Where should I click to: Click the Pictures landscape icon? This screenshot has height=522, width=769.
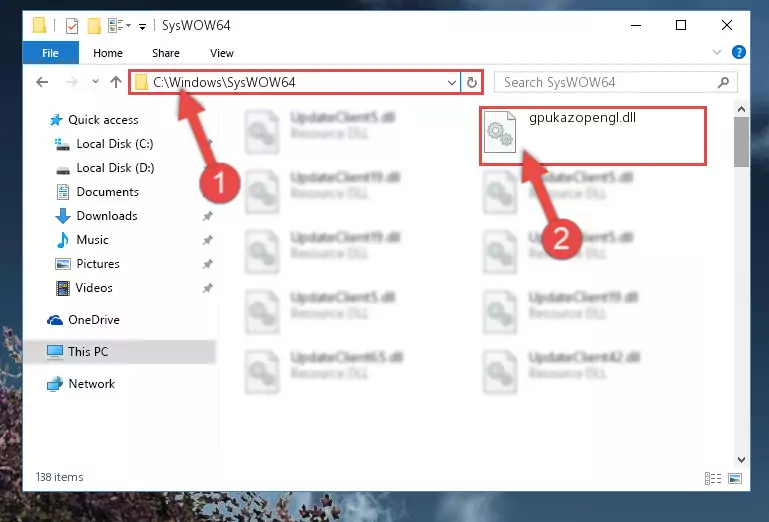(63, 264)
